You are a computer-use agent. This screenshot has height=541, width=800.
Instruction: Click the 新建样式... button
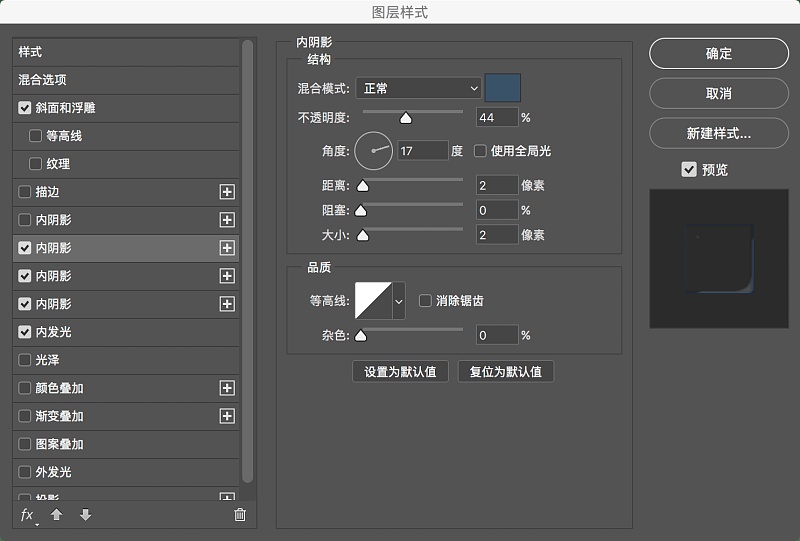click(x=719, y=134)
